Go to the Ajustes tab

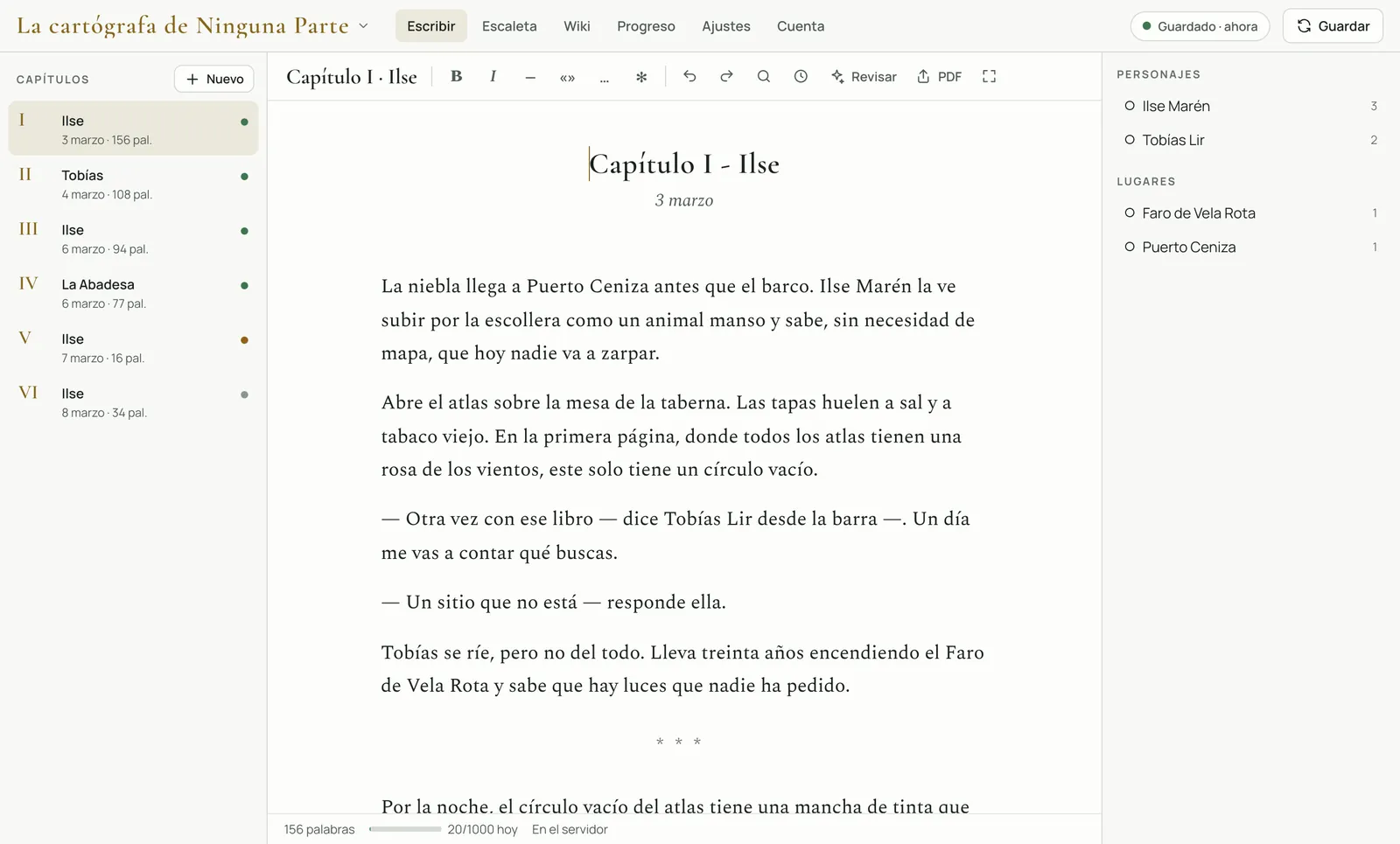tap(726, 26)
